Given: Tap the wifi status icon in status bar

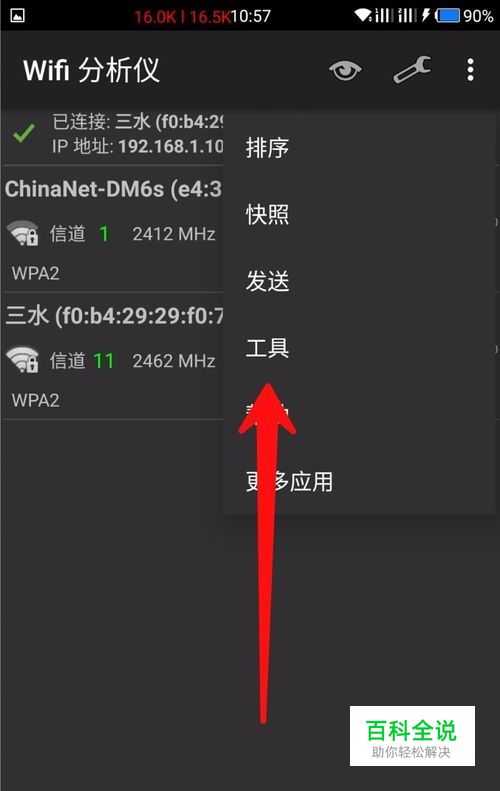Looking at the screenshot, I should tap(362, 15).
